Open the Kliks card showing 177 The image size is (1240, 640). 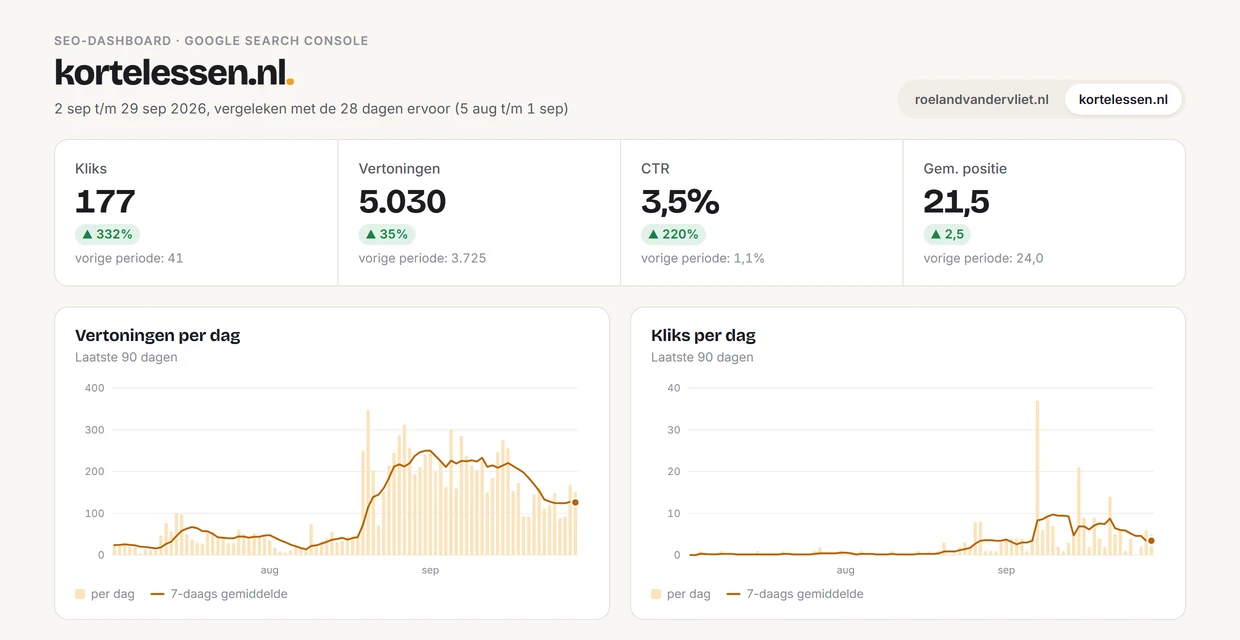pos(196,213)
